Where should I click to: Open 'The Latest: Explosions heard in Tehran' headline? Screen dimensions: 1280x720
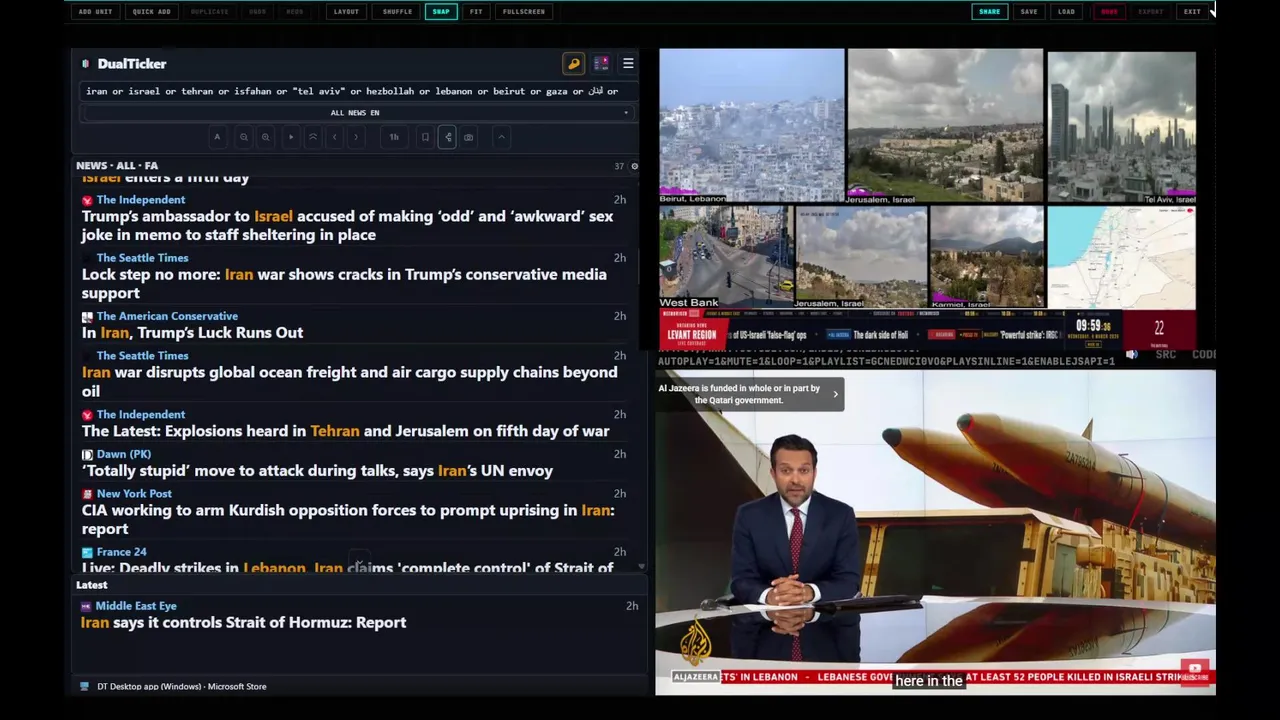[x=345, y=431]
